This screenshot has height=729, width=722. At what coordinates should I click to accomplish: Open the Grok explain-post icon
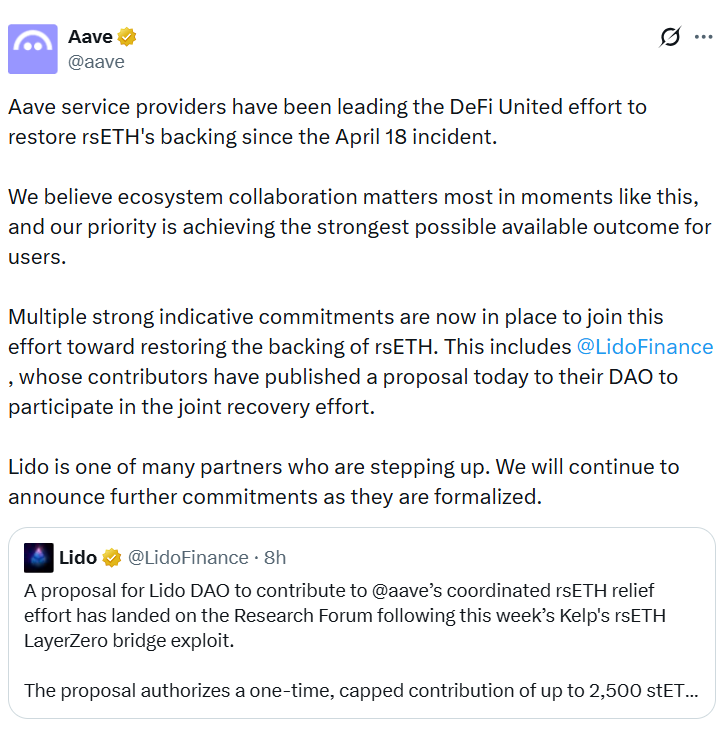click(670, 38)
